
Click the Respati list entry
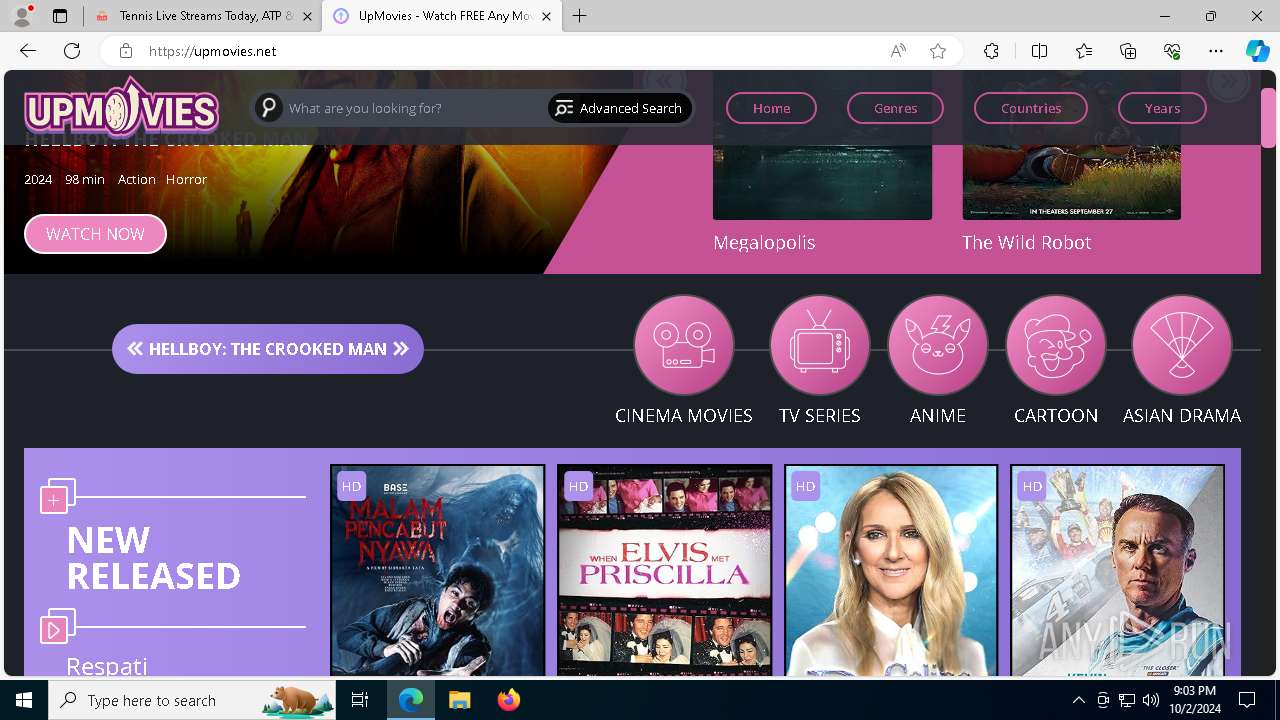coord(106,666)
